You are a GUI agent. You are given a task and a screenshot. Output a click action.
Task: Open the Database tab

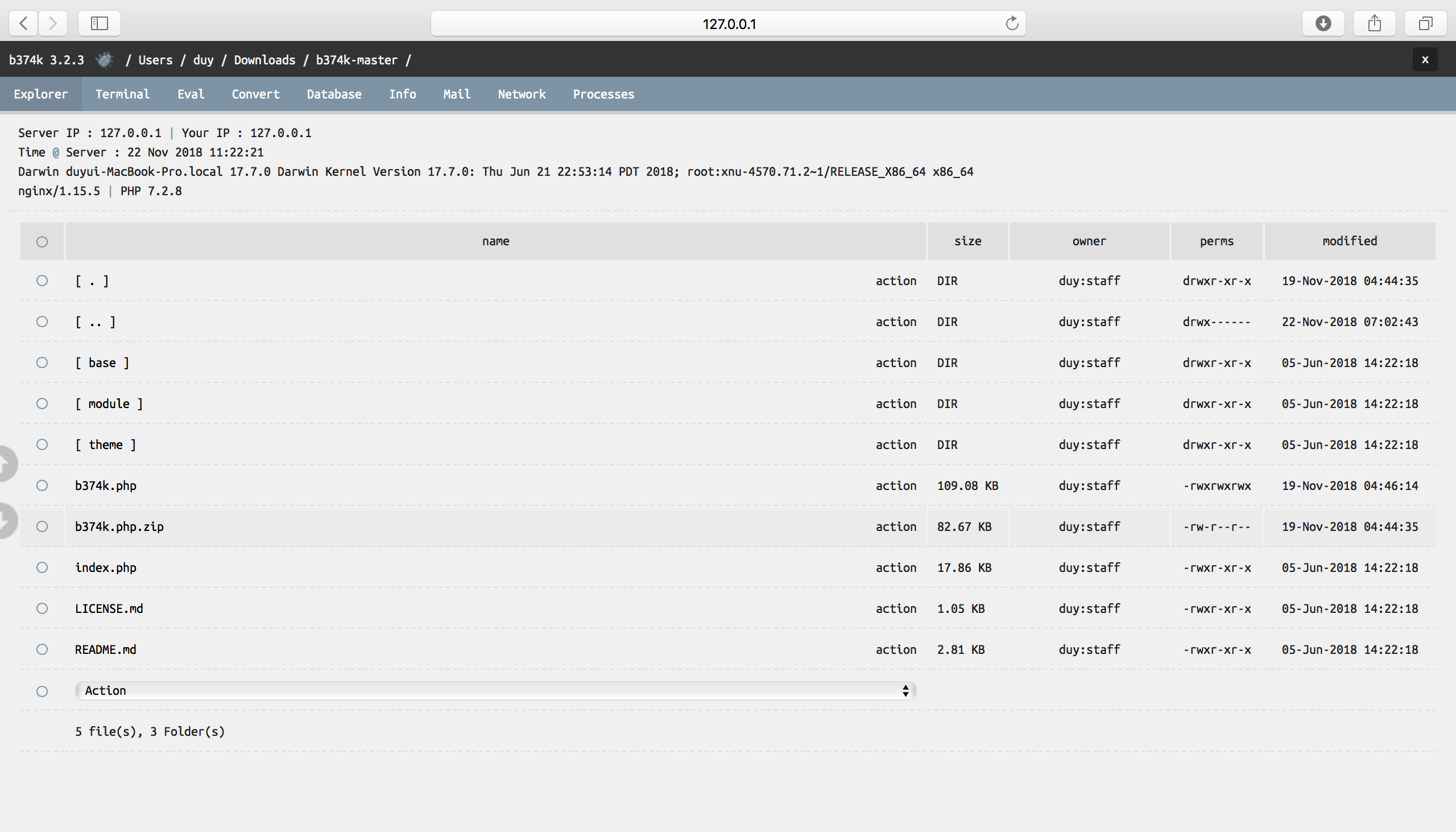[334, 94]
